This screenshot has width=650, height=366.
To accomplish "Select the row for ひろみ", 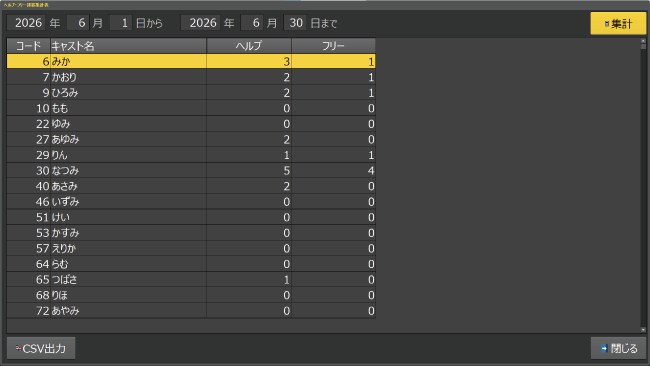I will (191, 92).
